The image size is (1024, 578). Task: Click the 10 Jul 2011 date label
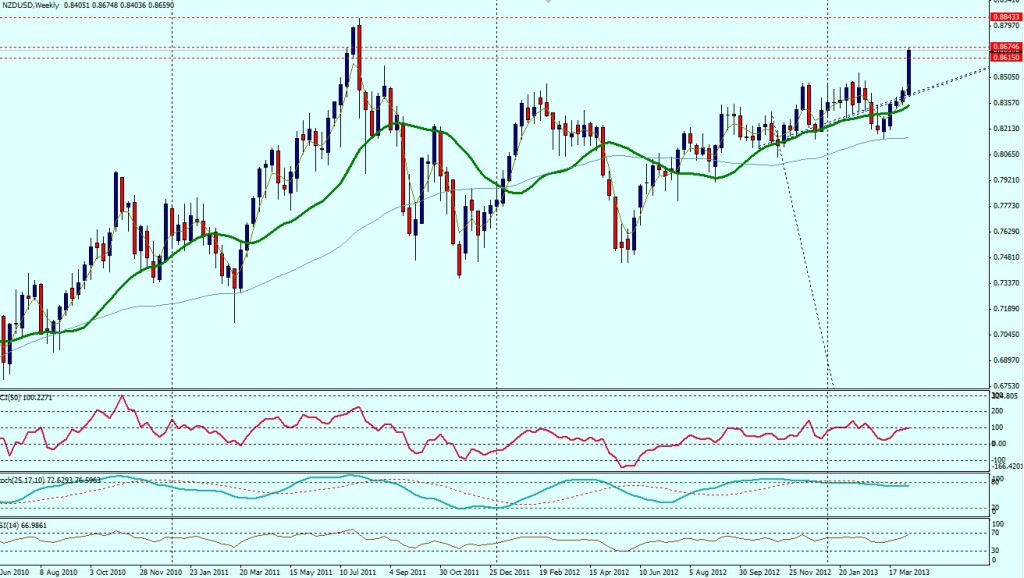355,572
